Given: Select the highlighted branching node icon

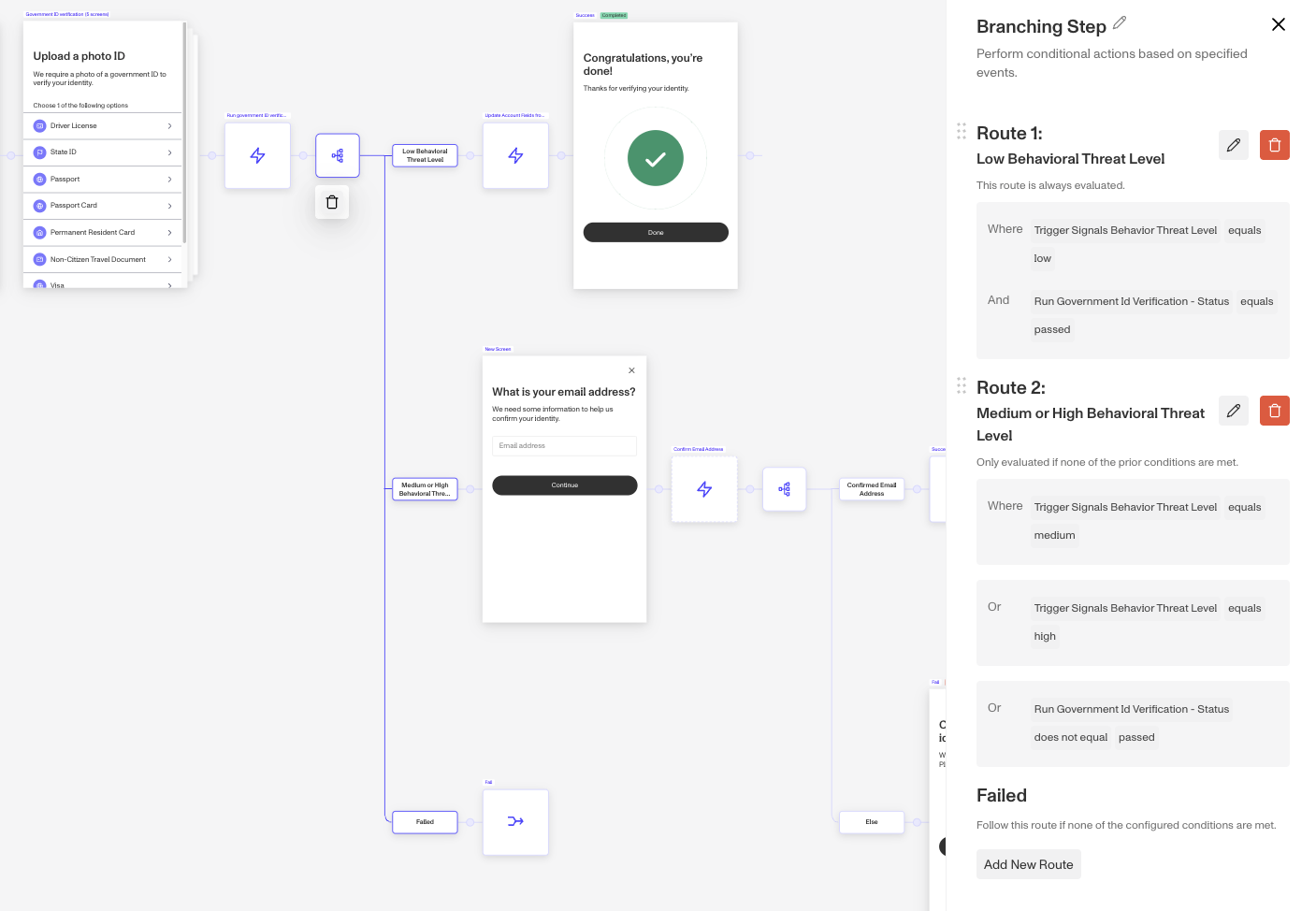Looking at the screenshot, I should pyautogui.click(x=338, y=155).
